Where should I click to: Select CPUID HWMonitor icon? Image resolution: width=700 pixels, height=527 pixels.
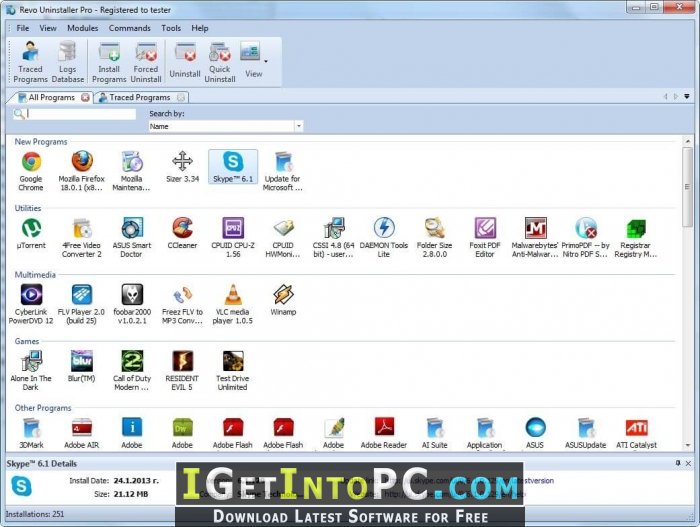point(283,238)
